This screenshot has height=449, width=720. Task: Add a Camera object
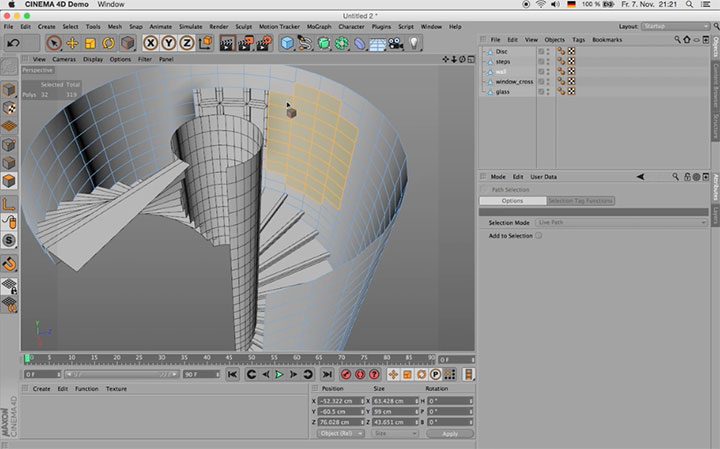click(395, 44)
